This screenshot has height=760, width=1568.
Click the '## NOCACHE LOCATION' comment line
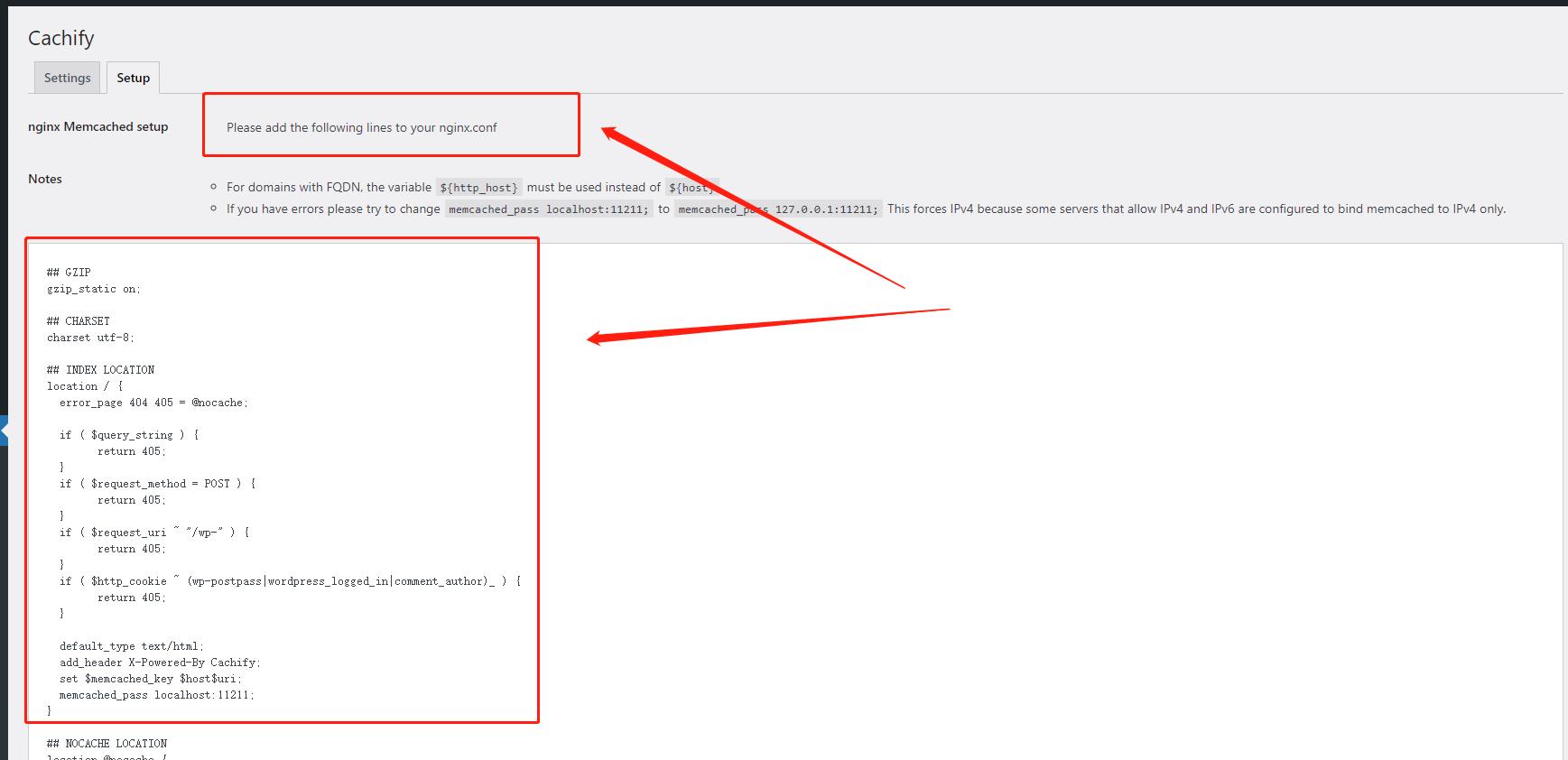[x=107, y=744]
